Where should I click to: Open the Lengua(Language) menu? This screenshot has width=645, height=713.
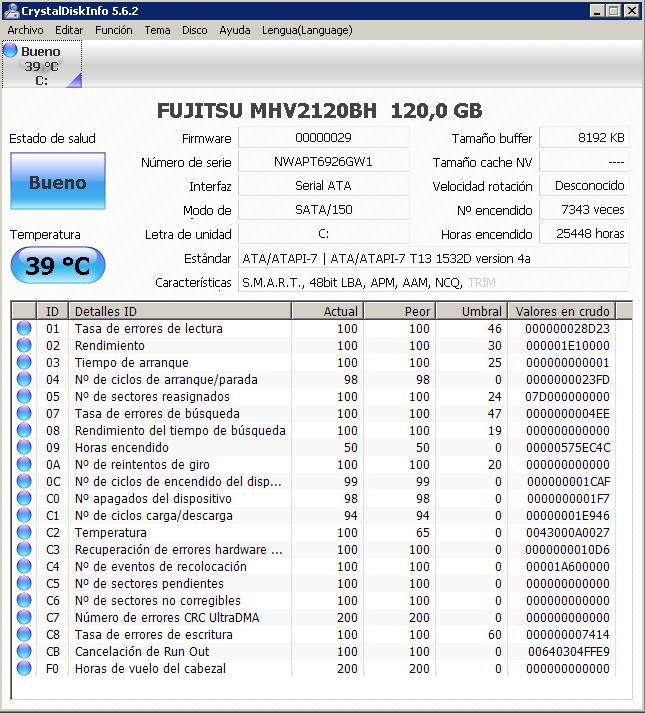pyautogui.click(x=307, y=30)
